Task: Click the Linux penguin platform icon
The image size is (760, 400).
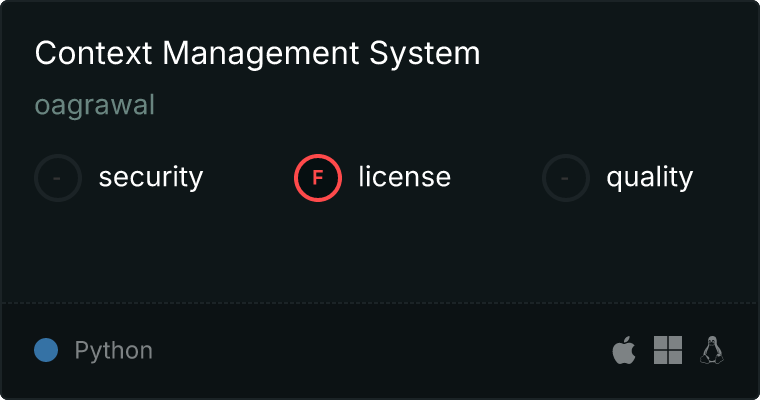Action: click(x=712, y=350)
